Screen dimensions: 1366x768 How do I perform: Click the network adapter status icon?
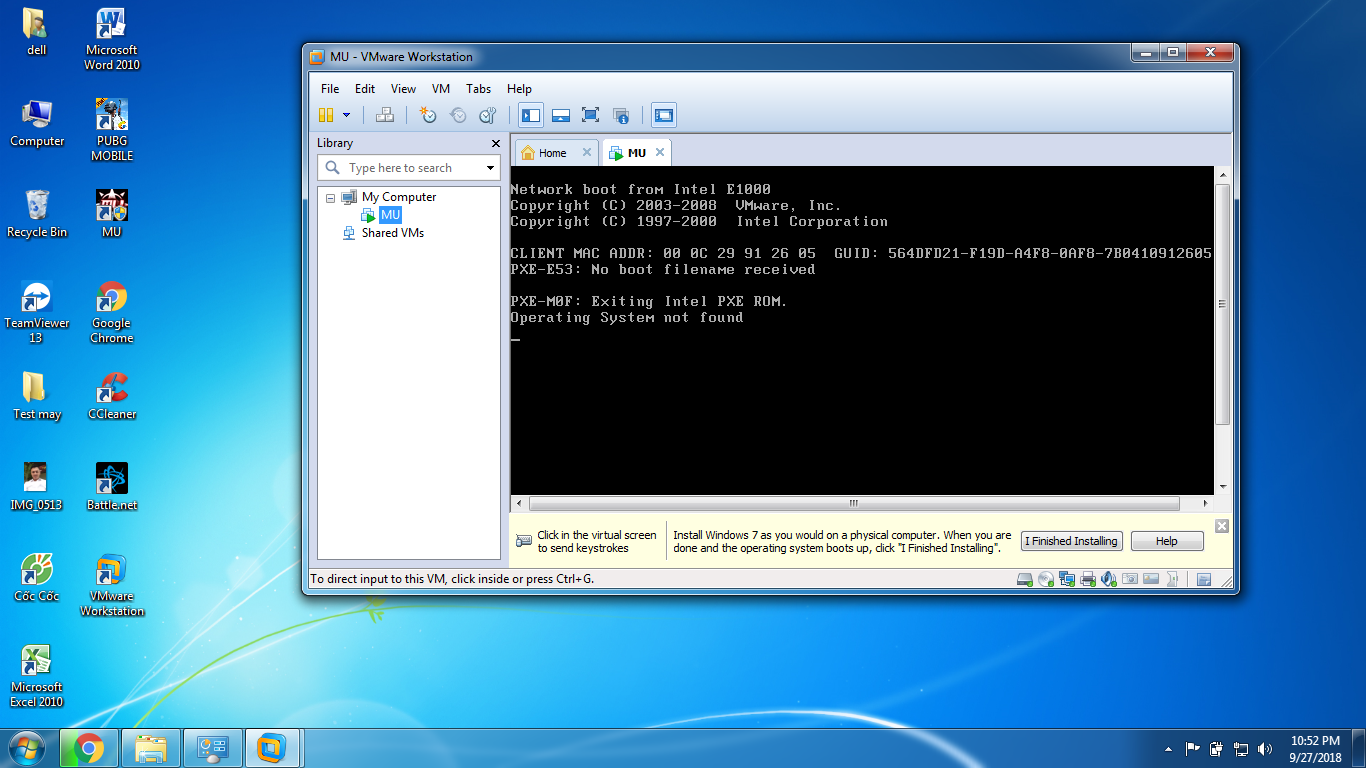point(1067,579)
